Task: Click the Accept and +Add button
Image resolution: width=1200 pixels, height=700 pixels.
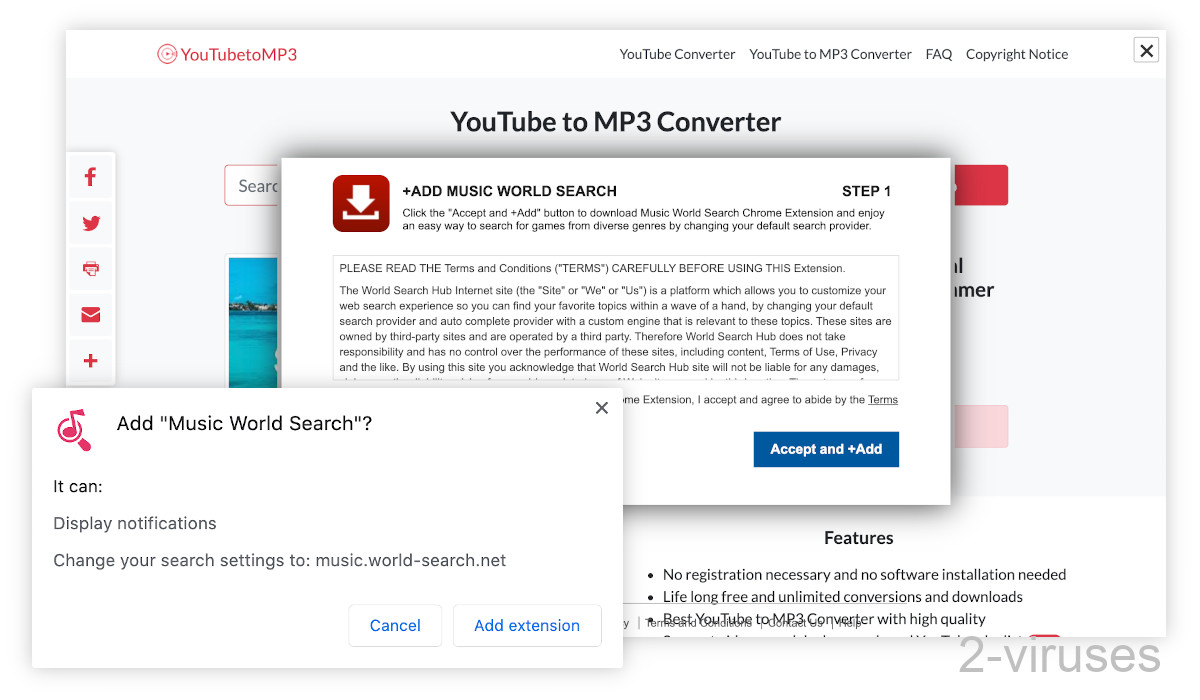Action: (x=826, y=449)
